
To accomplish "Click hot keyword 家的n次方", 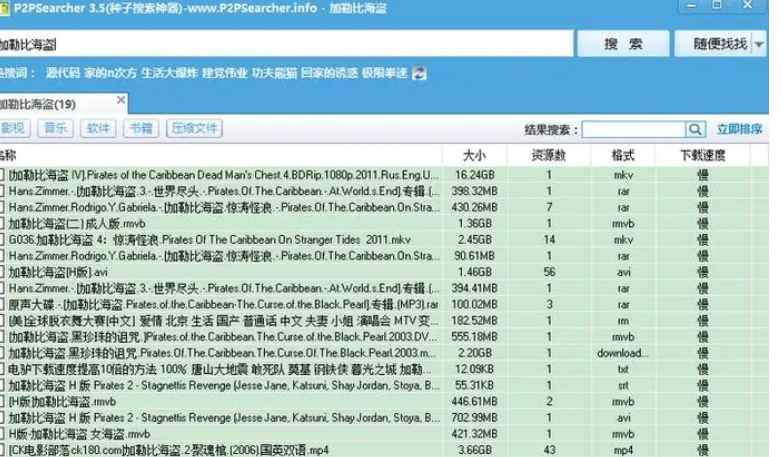I will point(110,73).
